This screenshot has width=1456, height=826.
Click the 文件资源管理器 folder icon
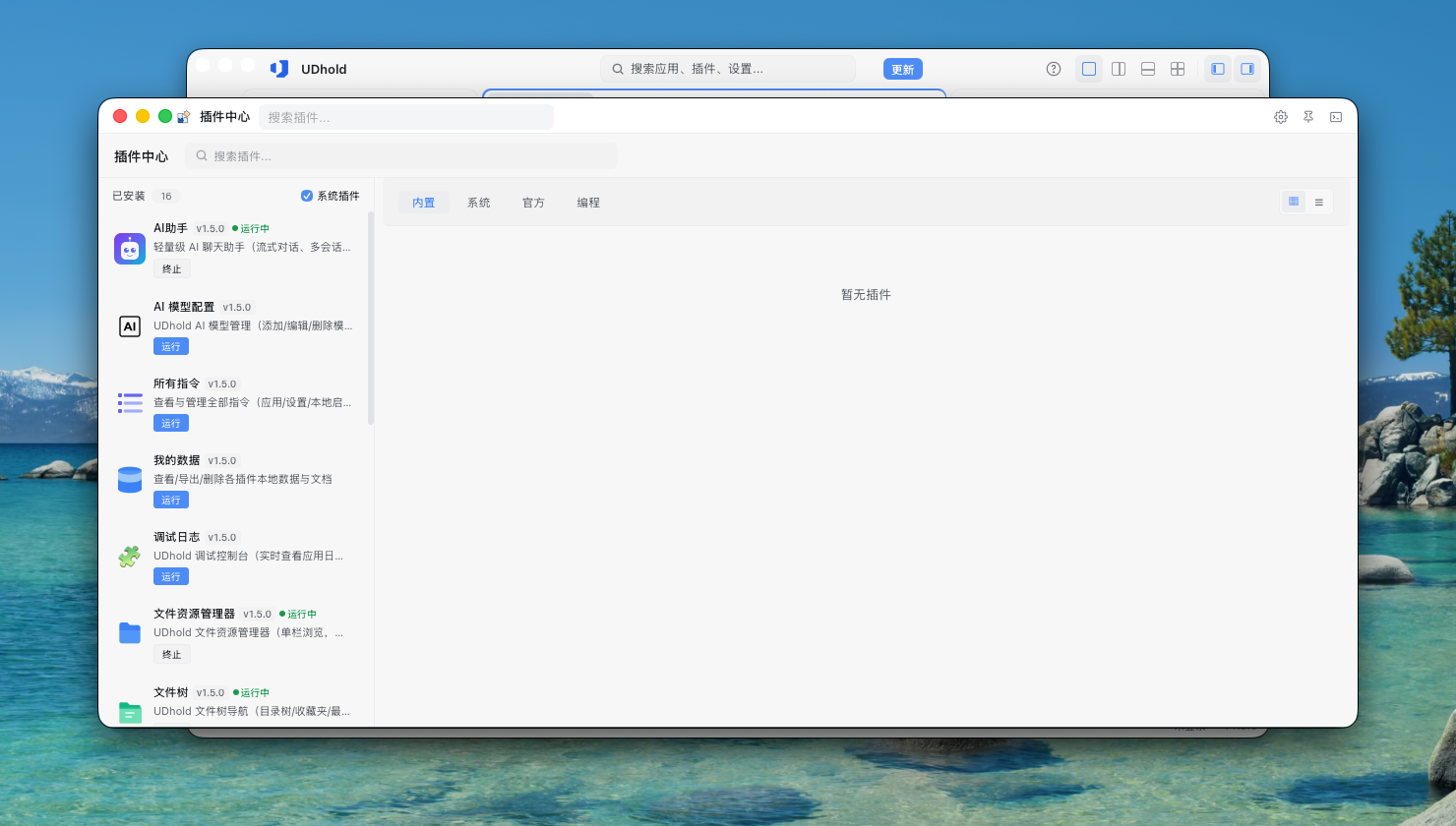(x=130, y=633)
